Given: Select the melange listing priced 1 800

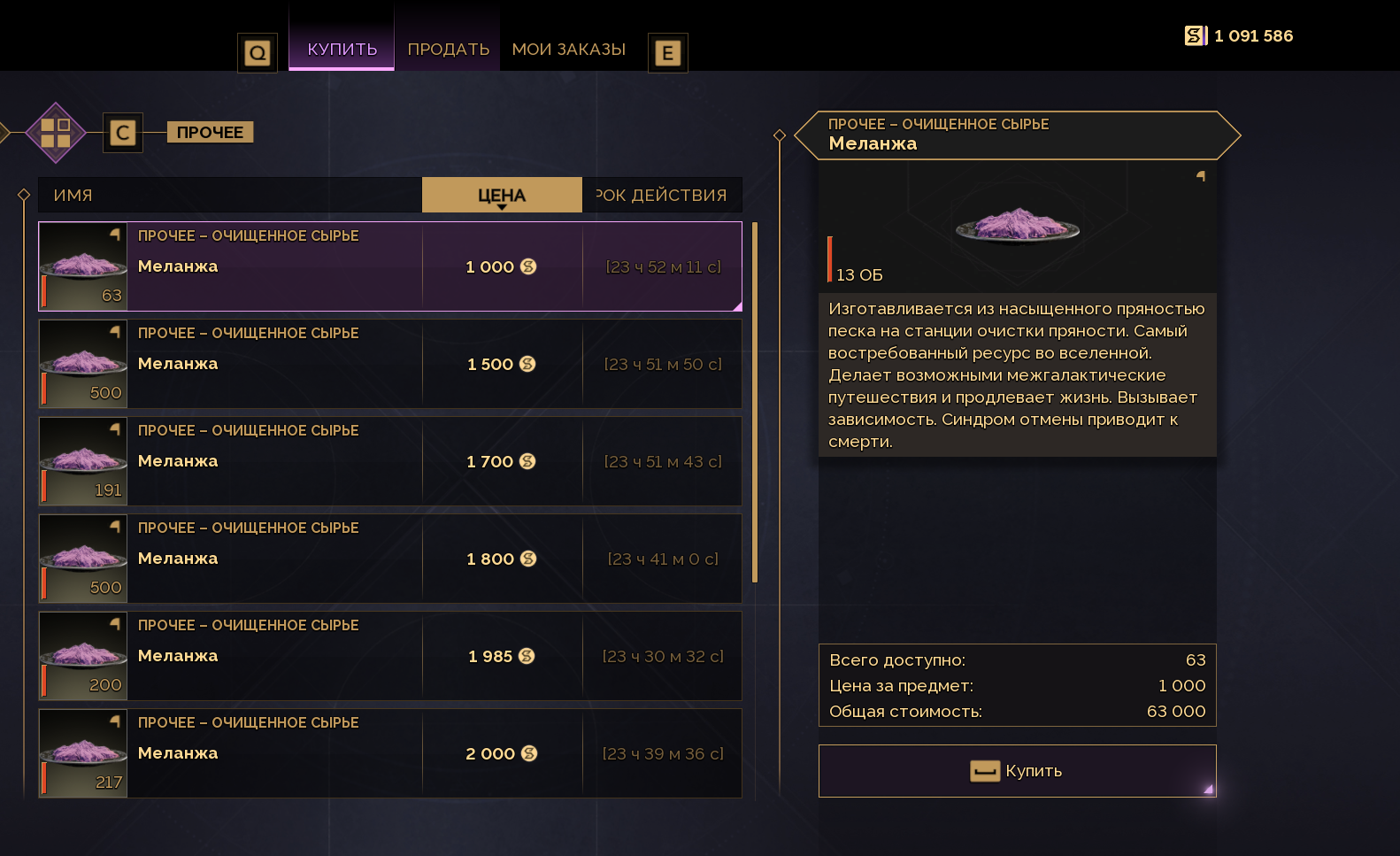Looking at the screenshot, I should (x=389, y=559).
